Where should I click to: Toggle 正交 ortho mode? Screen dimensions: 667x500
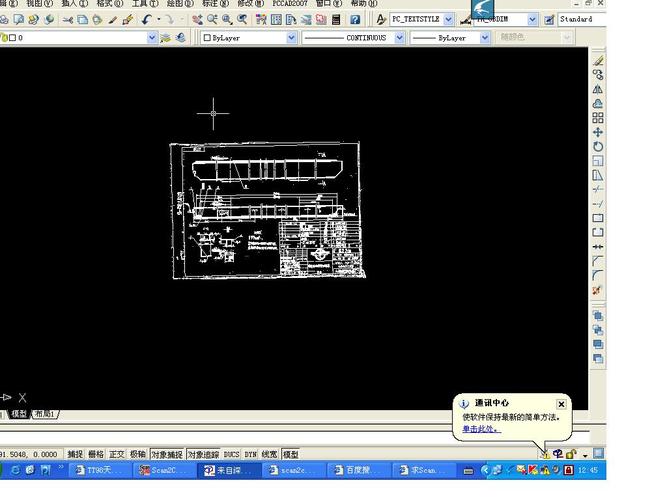[x=117, y=454]
